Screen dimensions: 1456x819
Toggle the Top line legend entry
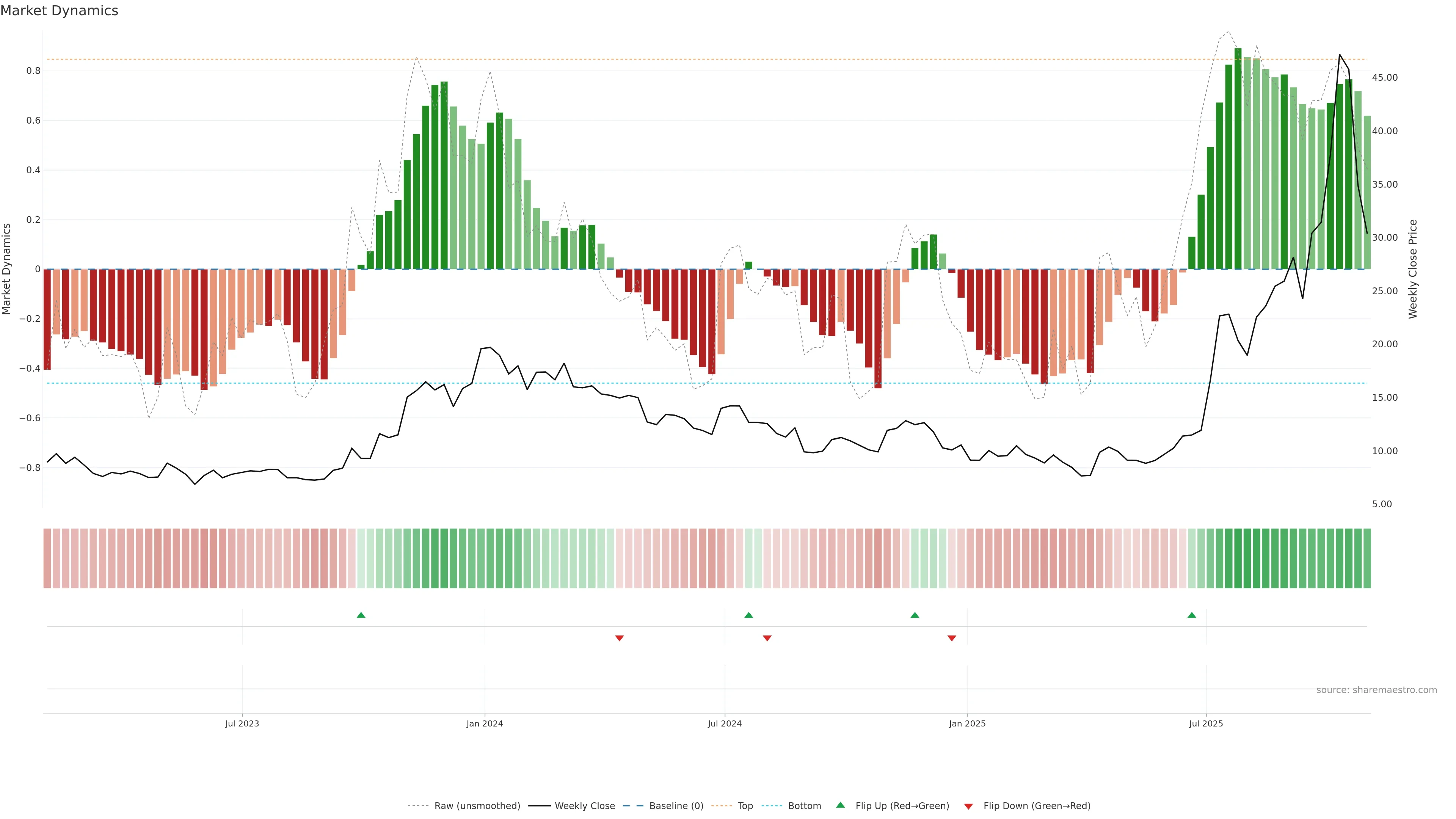coord(745,806)
